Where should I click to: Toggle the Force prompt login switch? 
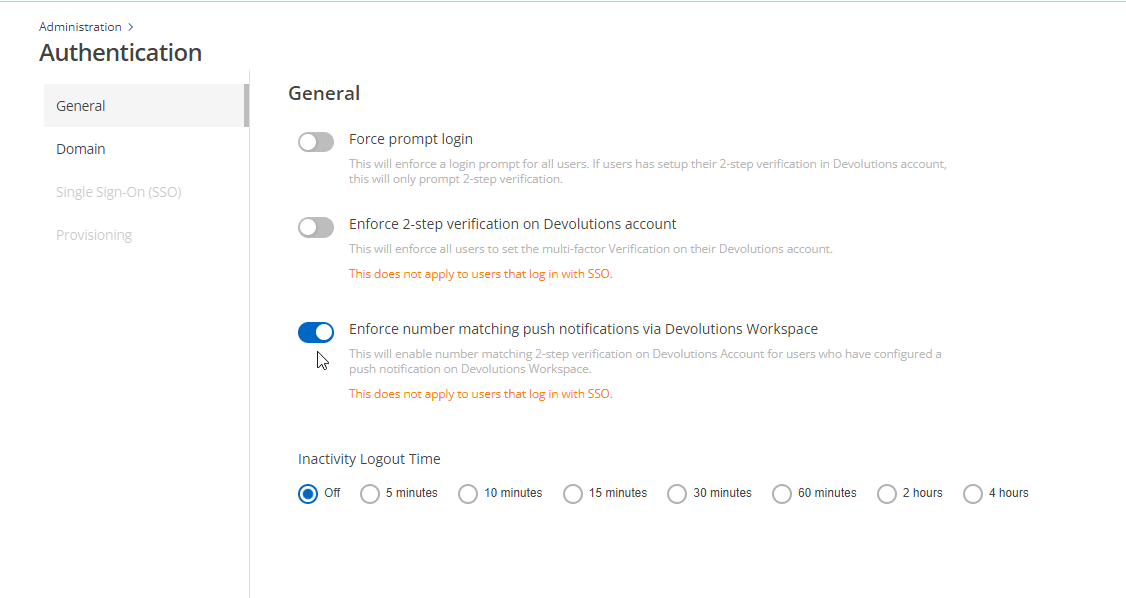pyautogui.click(x=316, y=142)
